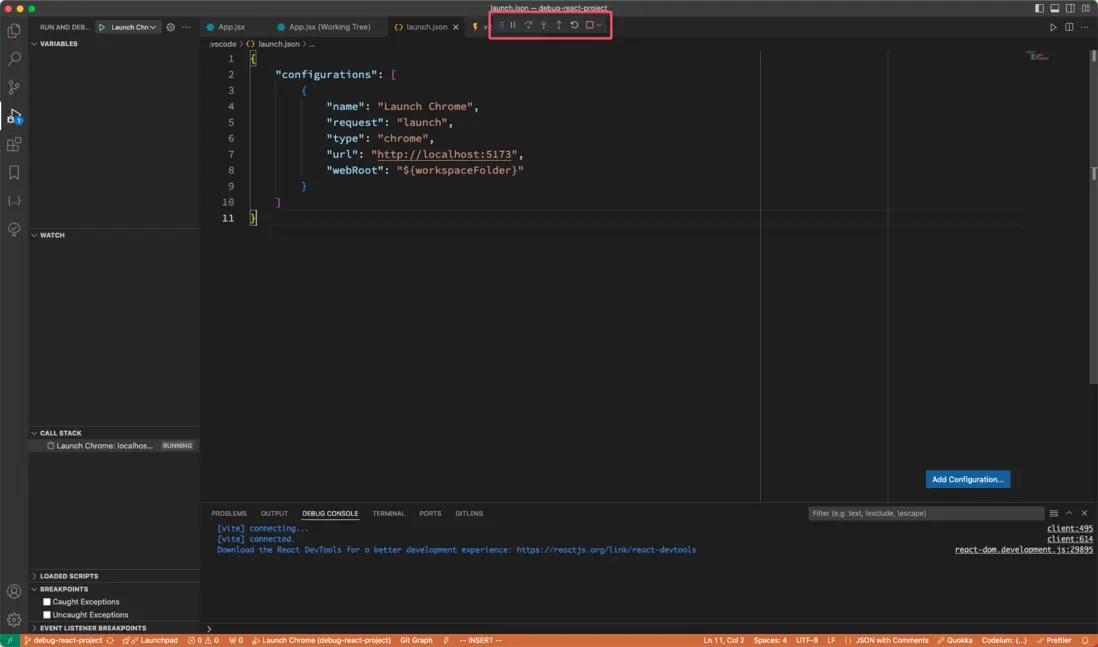This screenshot has height=647, width=1098.
Task: Restart the debugger from the debug toolbar
Action: point(574,25)
